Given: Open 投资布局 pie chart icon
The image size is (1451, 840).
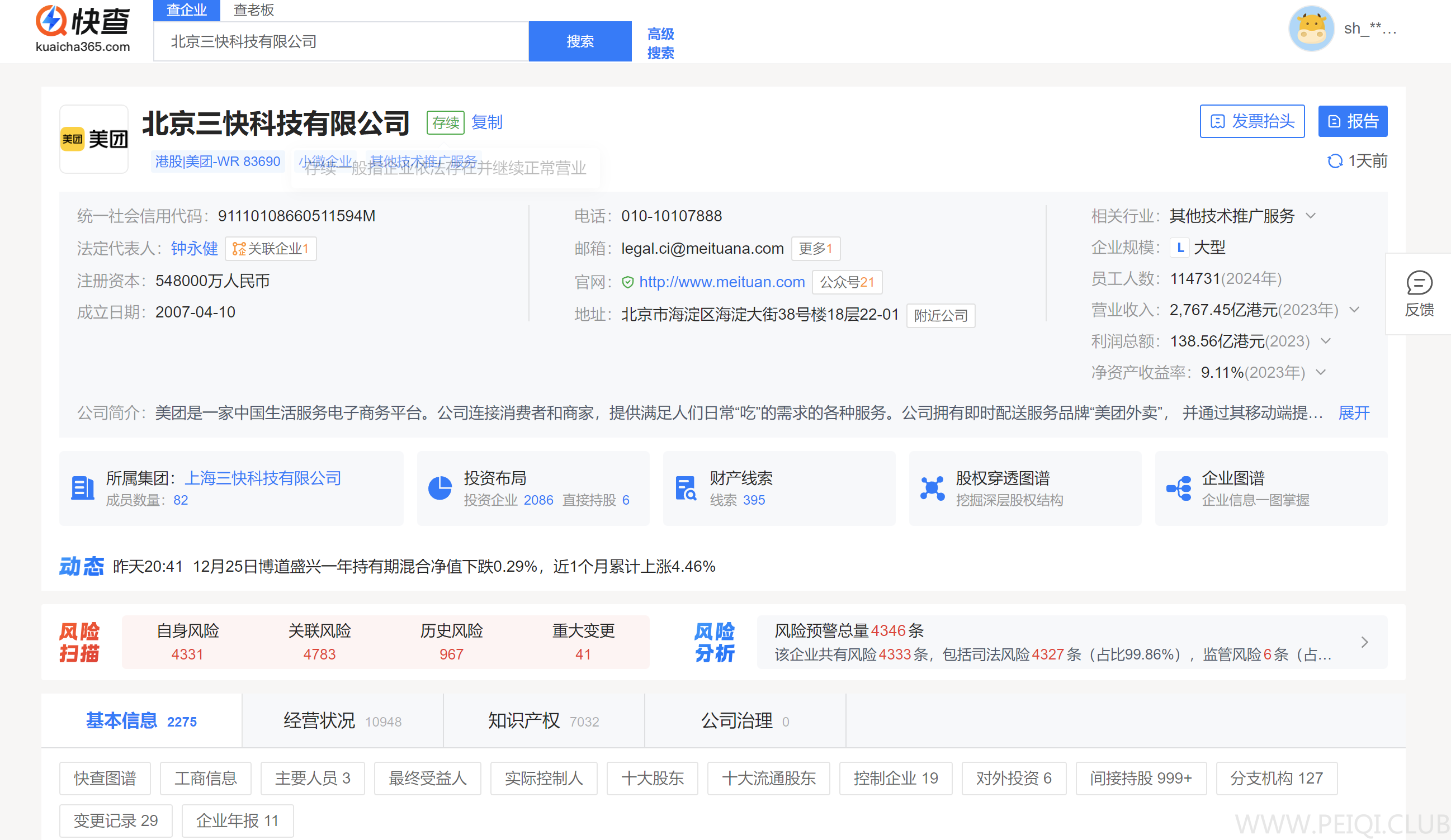Looking at the screenshot, I should click(440, 488).
